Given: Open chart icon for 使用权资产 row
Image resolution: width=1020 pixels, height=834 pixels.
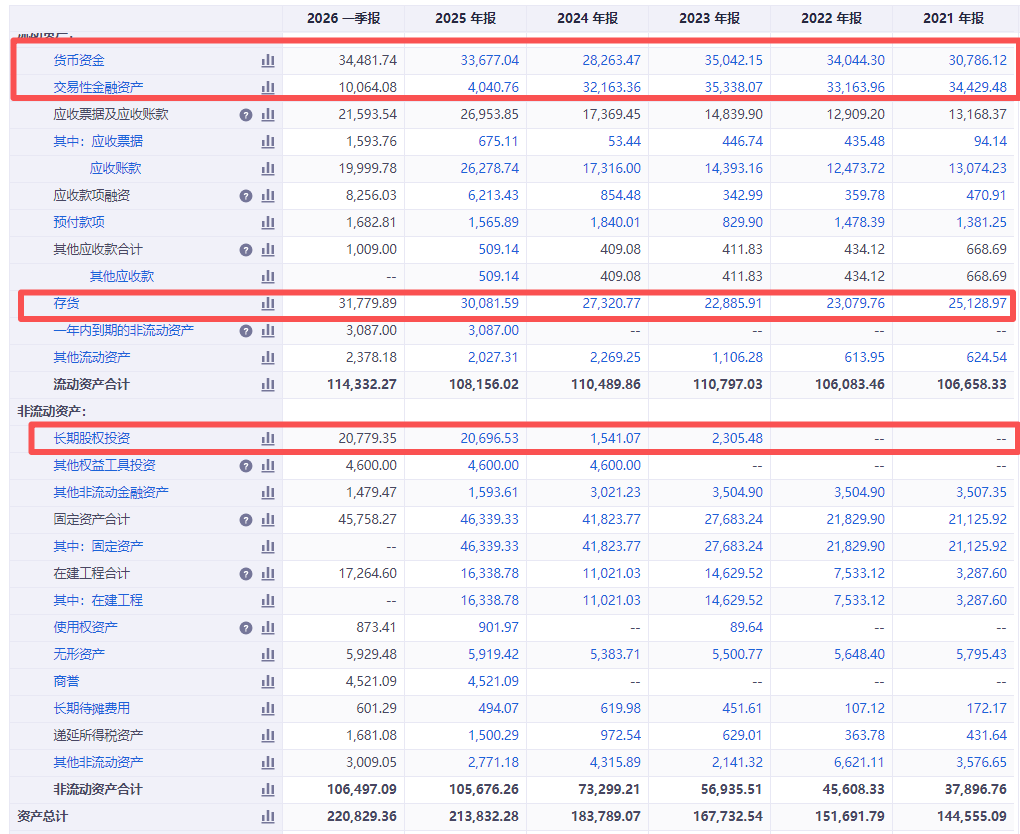Looking at the screenshot, I should click(x=267, y=628).
